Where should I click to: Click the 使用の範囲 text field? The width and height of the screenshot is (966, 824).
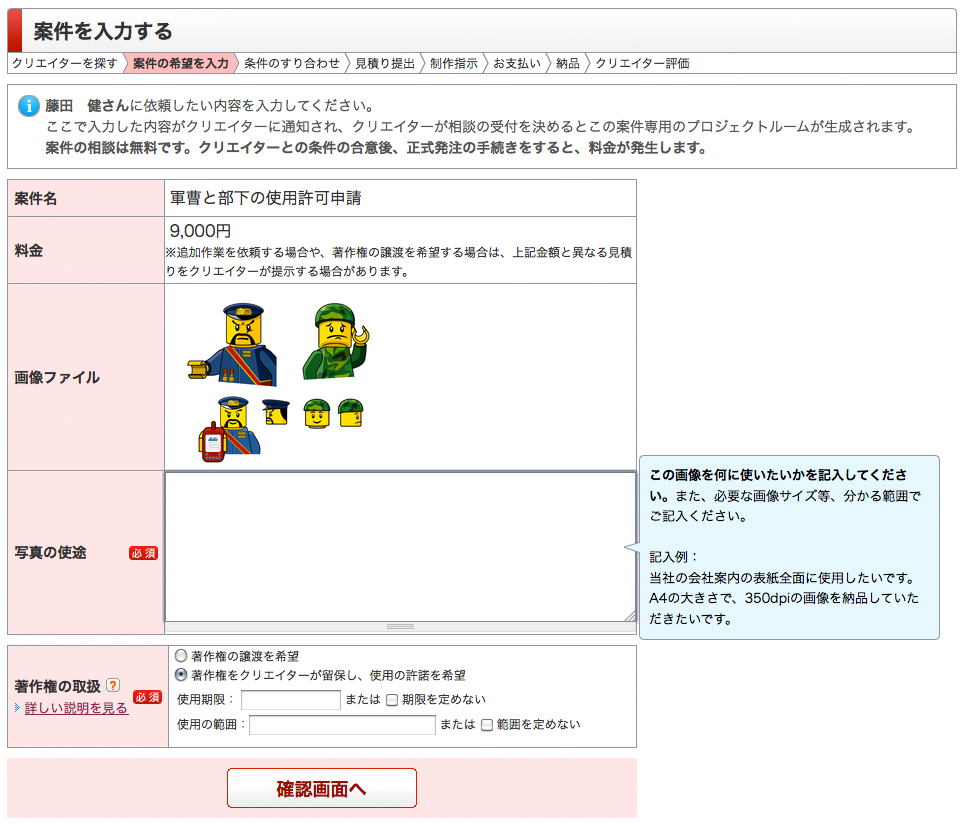[x=342, y=725]
